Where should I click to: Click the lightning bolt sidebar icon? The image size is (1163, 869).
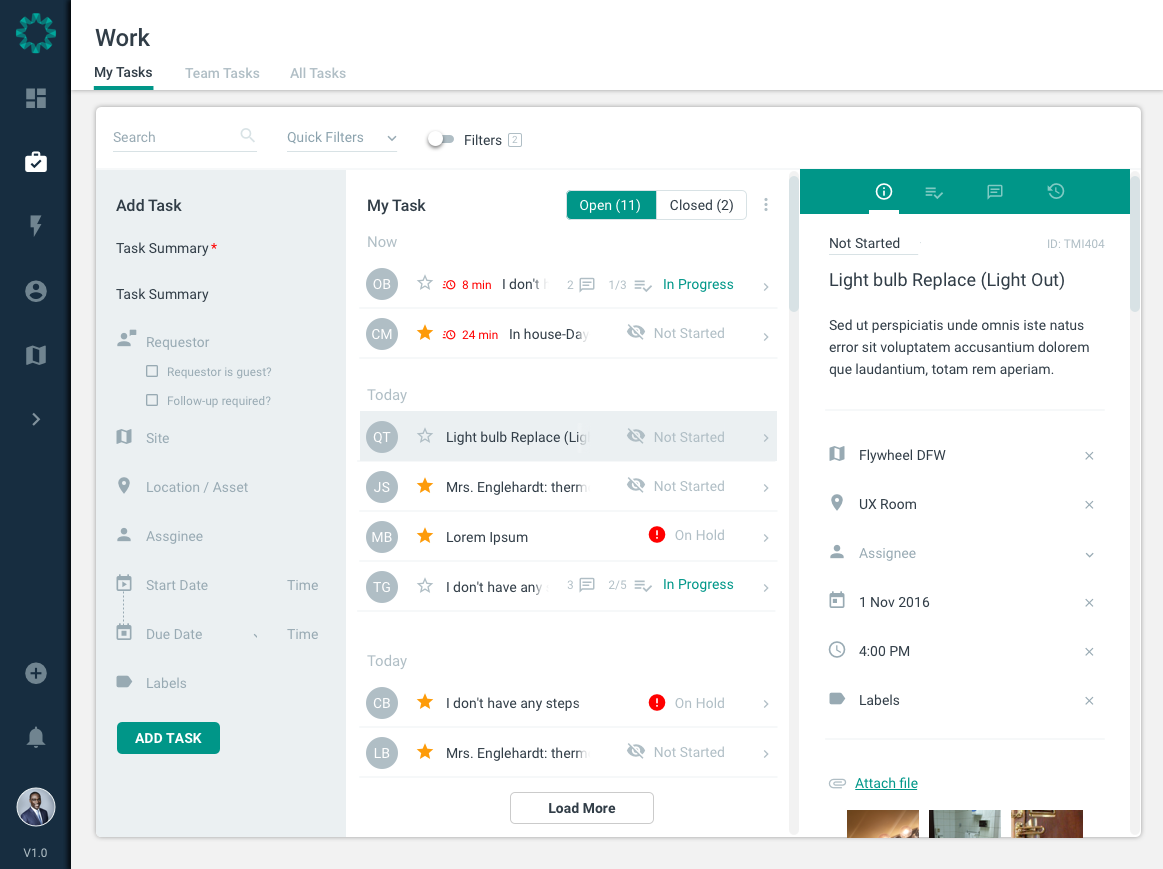(x=36, y=226)
